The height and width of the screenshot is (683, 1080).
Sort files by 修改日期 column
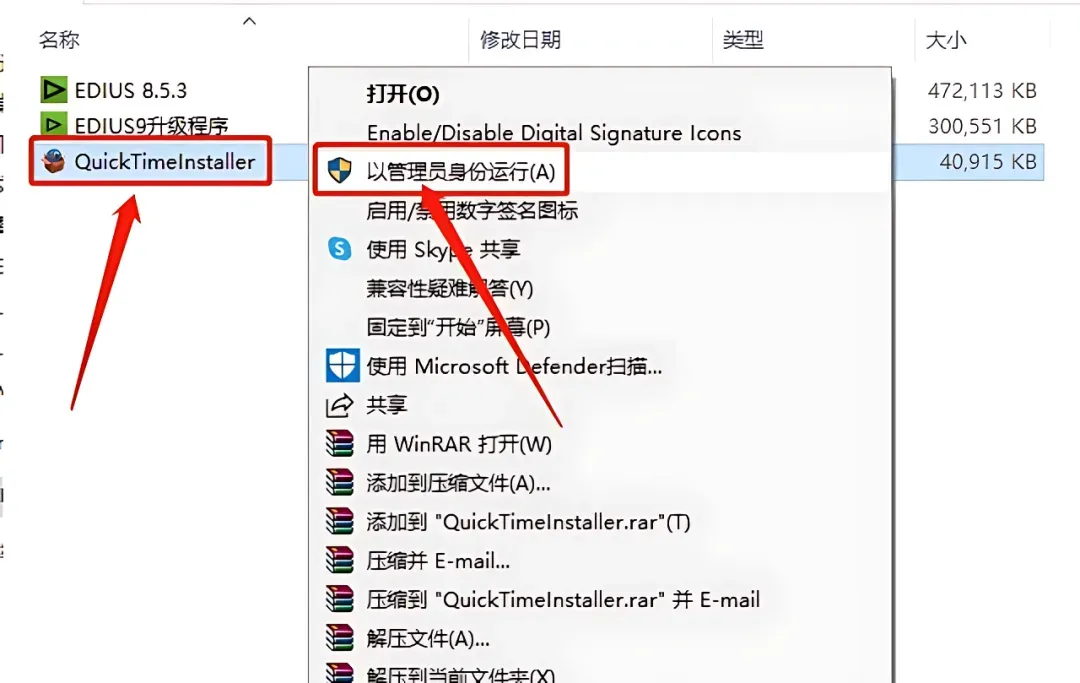521,40
